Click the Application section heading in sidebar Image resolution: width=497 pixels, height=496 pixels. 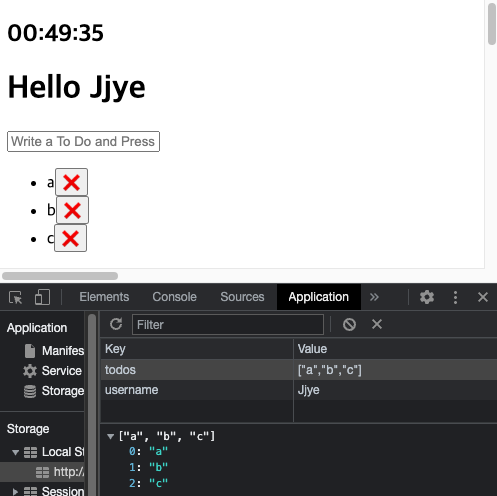pyautogui.click(x=37, y=328)
